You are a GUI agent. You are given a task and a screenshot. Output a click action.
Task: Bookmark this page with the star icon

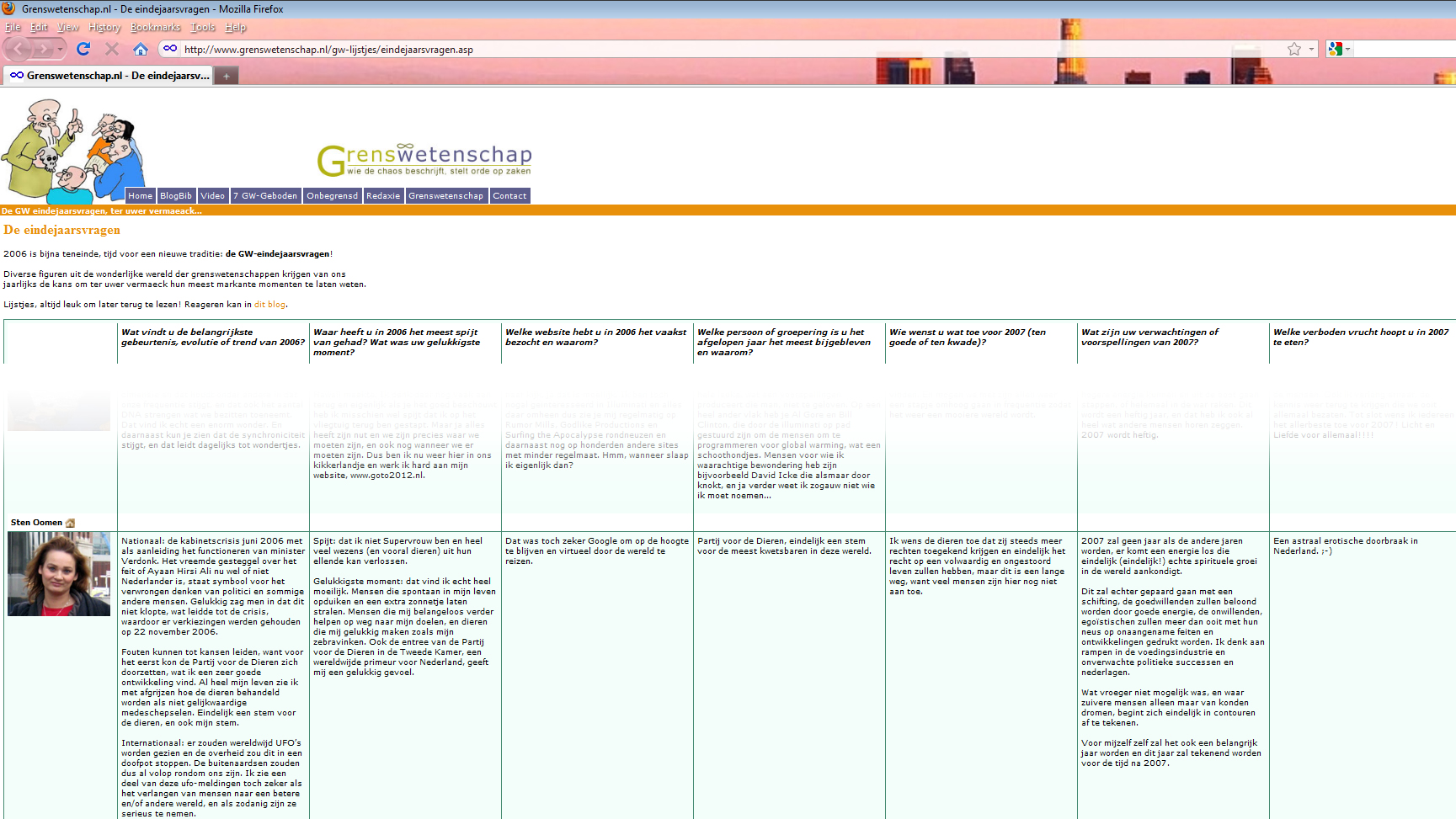tap(1293, 49)
